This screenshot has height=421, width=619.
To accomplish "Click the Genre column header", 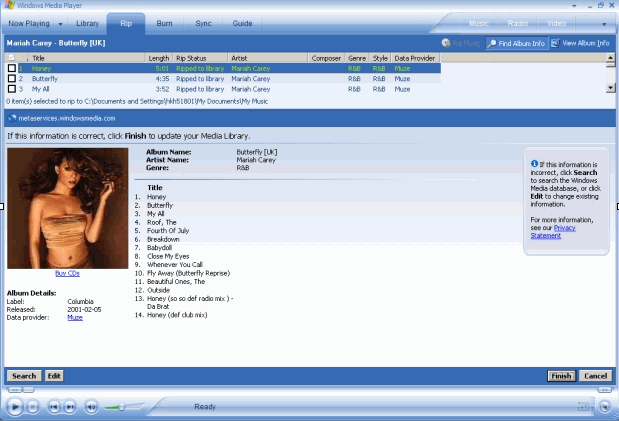I will (356, 58).
